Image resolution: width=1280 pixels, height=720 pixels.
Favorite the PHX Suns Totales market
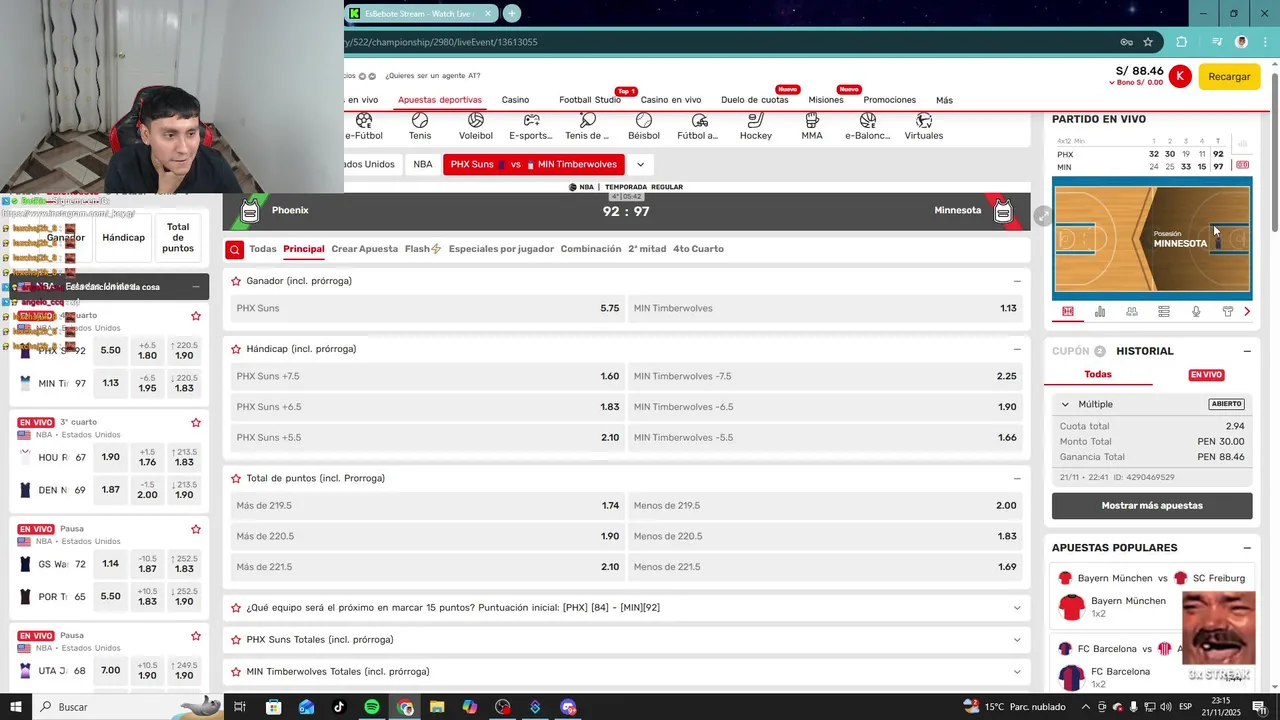click(x=236, y=640)
